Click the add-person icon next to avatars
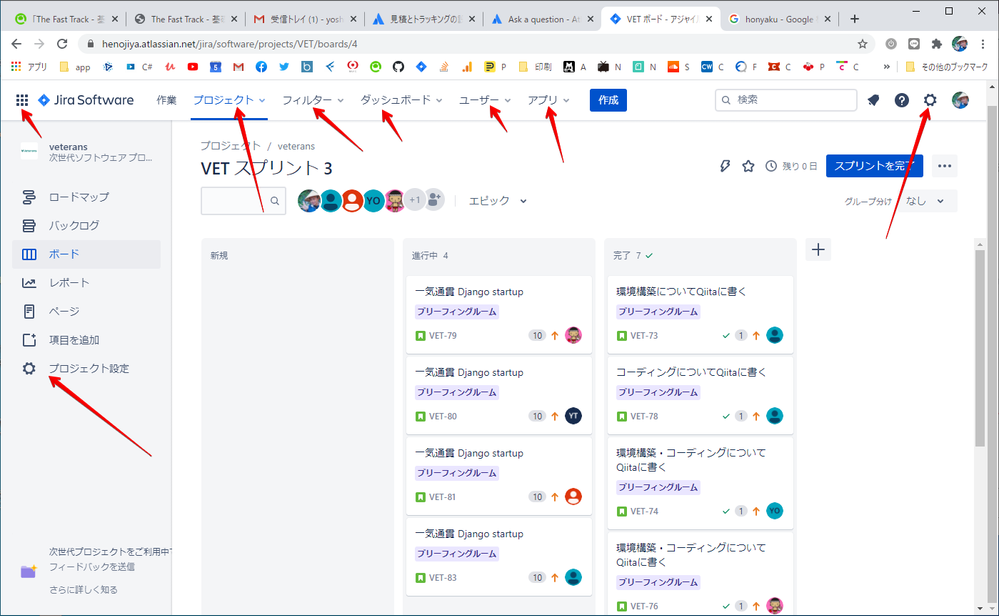 tap(433, 200)
